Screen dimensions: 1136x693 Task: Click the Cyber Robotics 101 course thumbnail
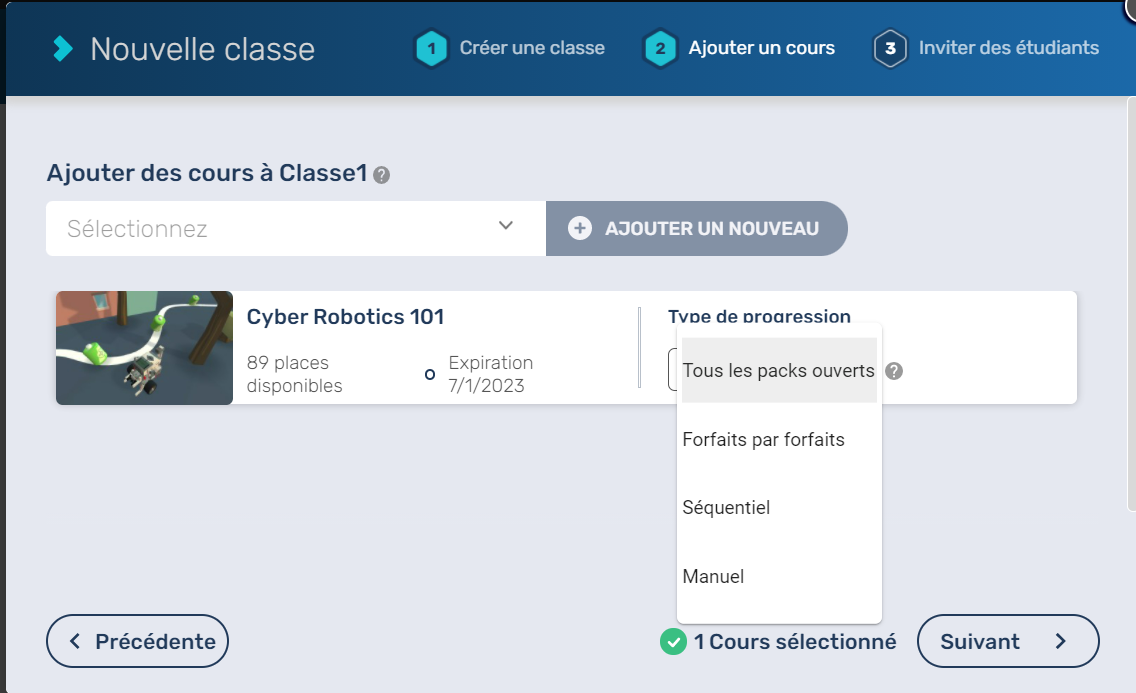(144, 348)
